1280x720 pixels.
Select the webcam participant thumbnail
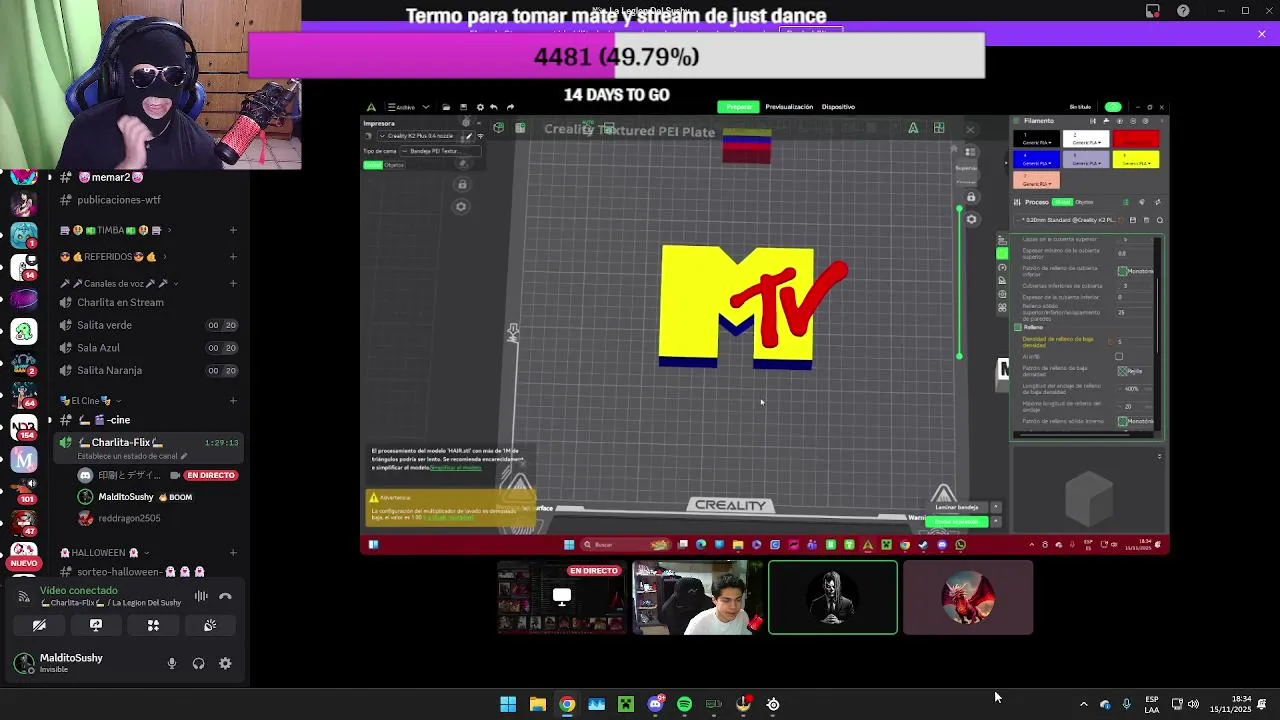click(698, 597)
